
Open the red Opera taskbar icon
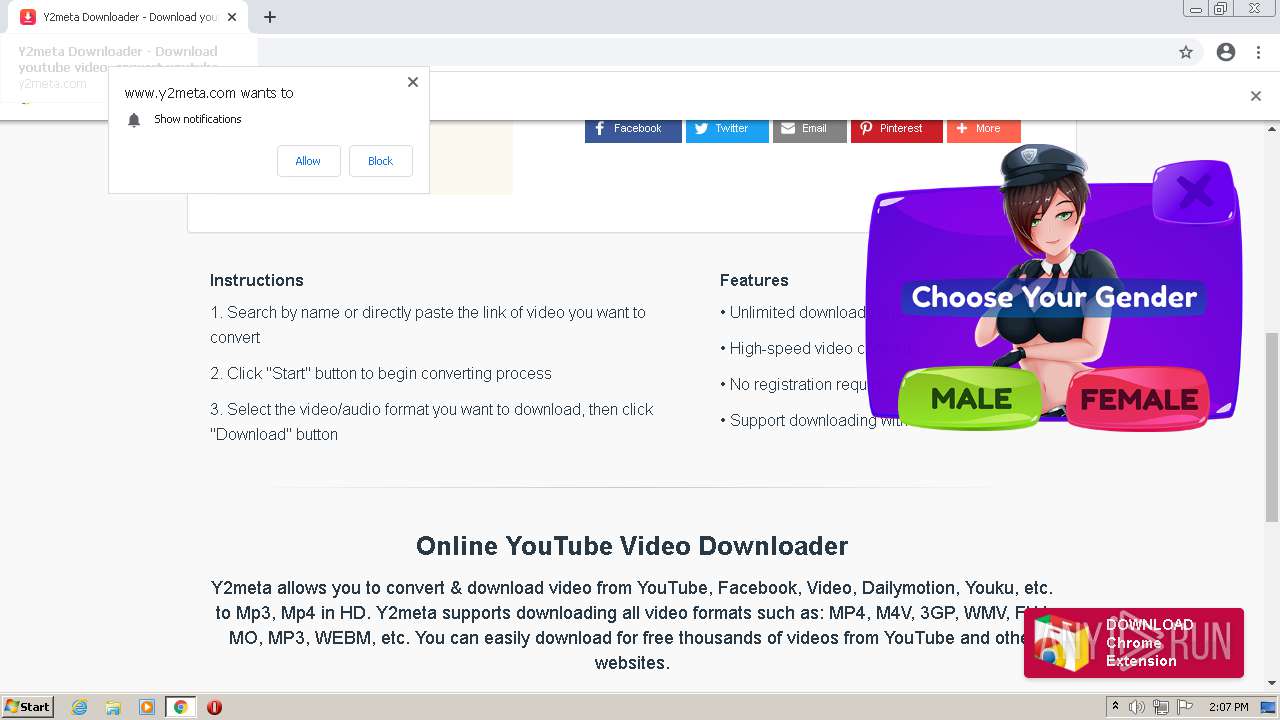(214, 707)
